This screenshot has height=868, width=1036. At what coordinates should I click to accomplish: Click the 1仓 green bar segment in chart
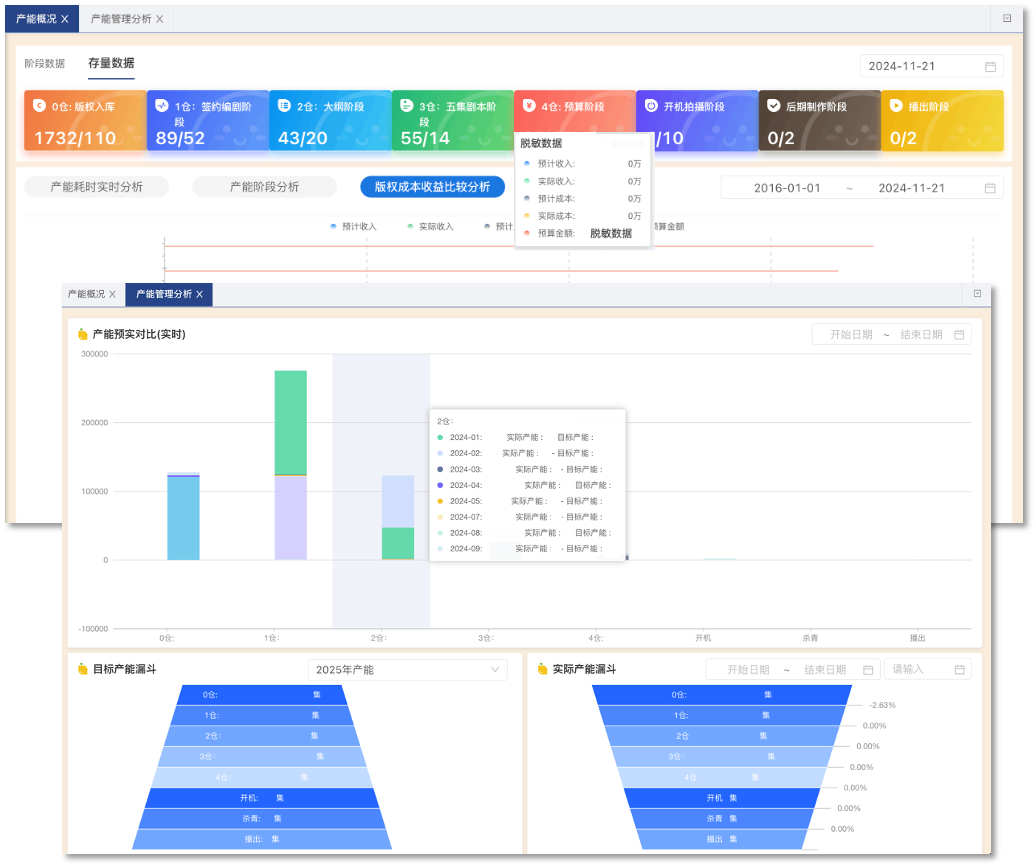point(291,423)
